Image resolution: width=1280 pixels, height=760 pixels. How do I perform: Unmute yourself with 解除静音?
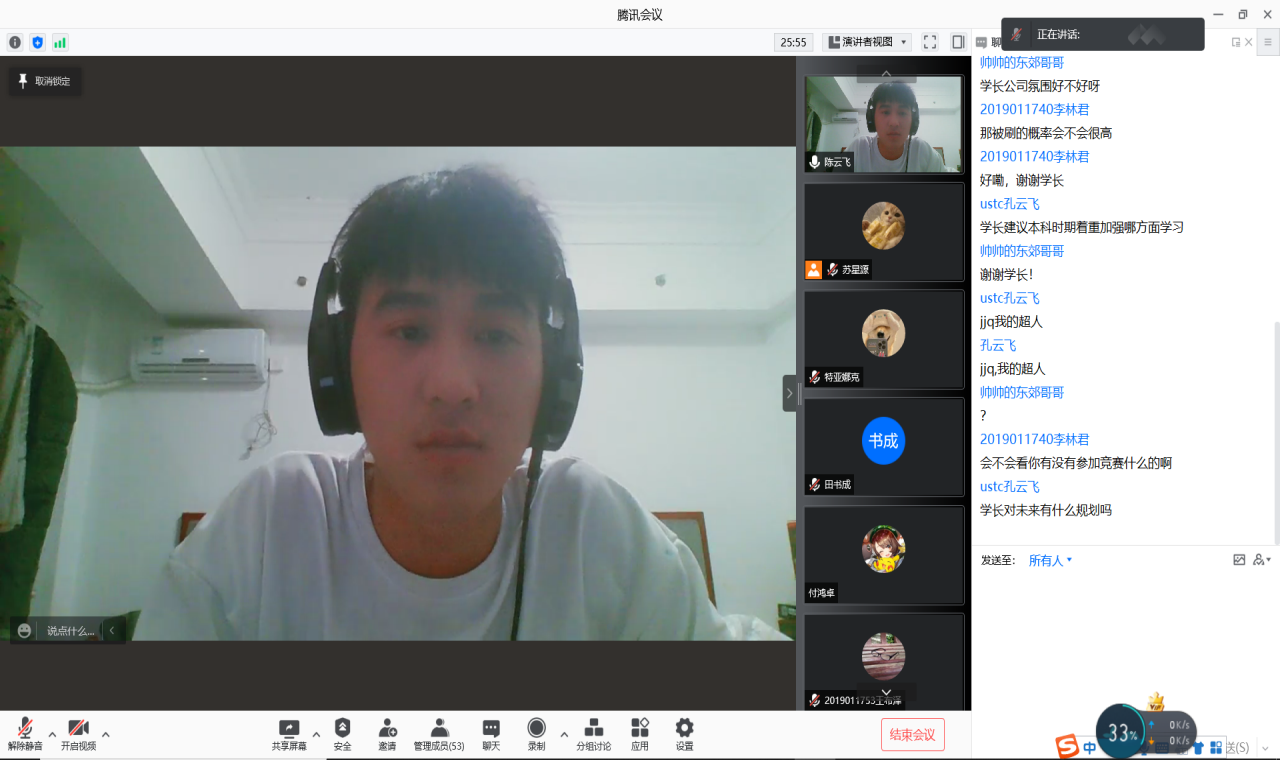[x=26, y=734]
